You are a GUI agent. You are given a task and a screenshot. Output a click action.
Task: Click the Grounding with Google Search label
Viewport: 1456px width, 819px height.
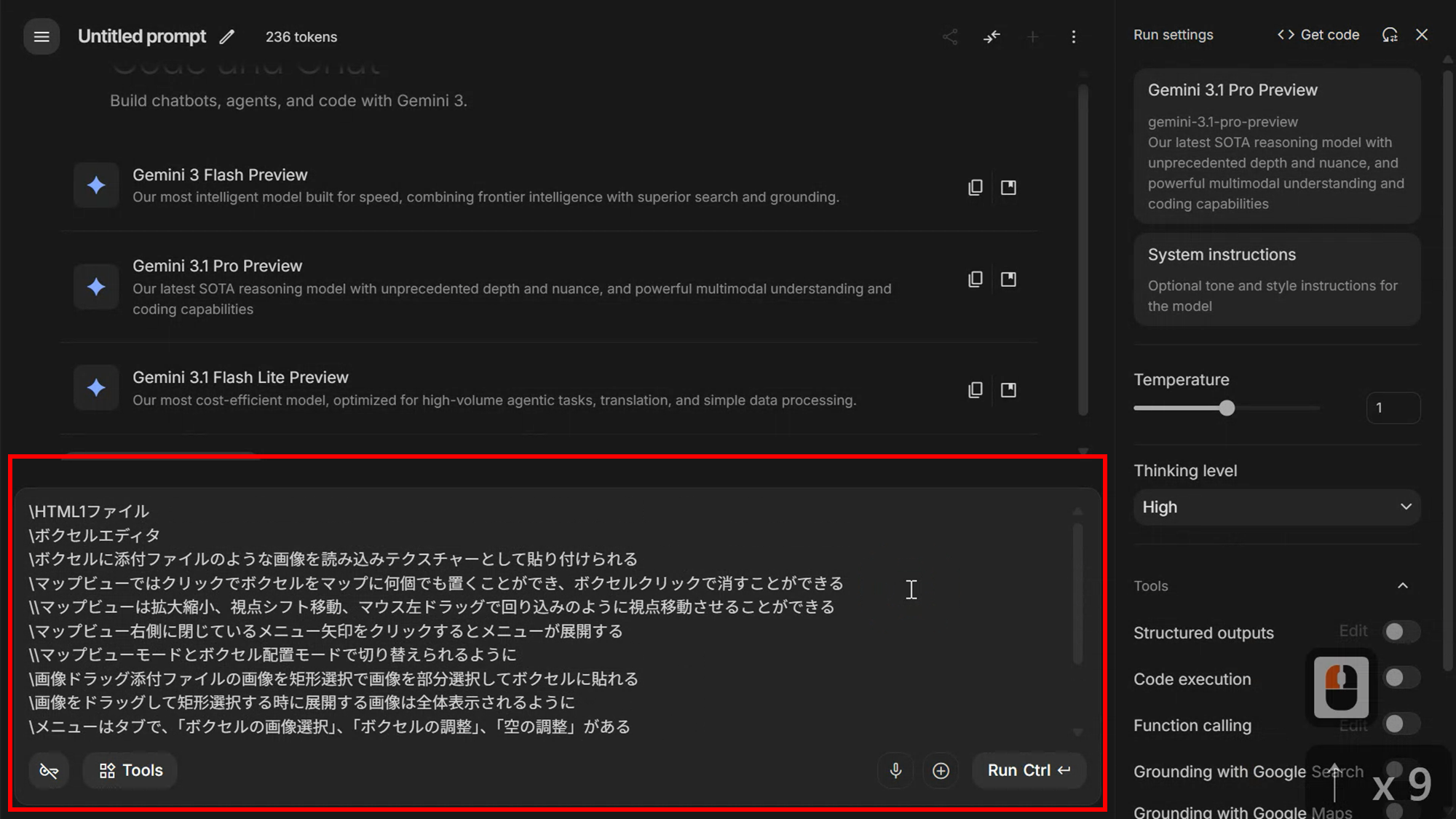1249,772
